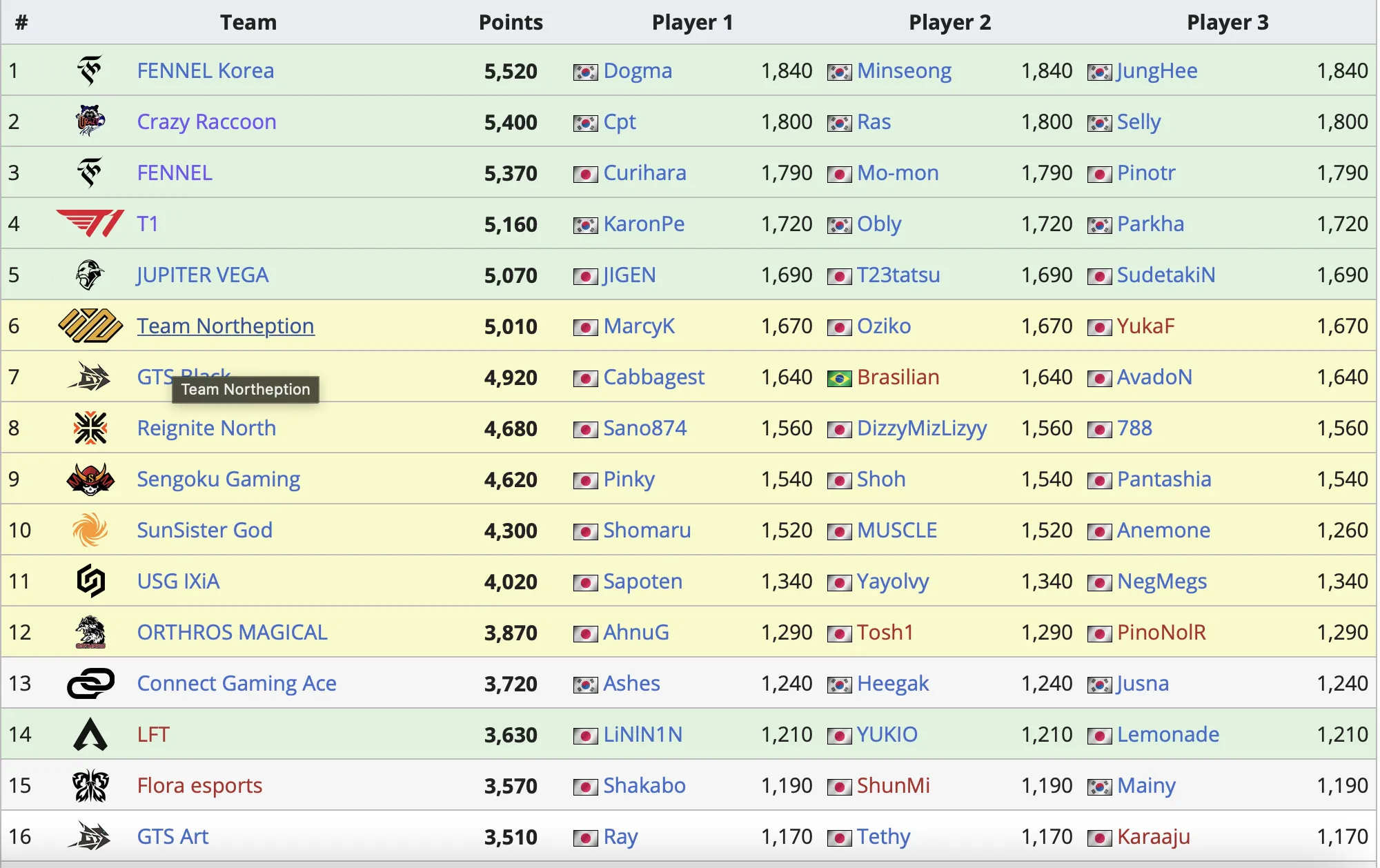Open the red LFT team link
The image size is (1380, 868).
pos(153,734)
